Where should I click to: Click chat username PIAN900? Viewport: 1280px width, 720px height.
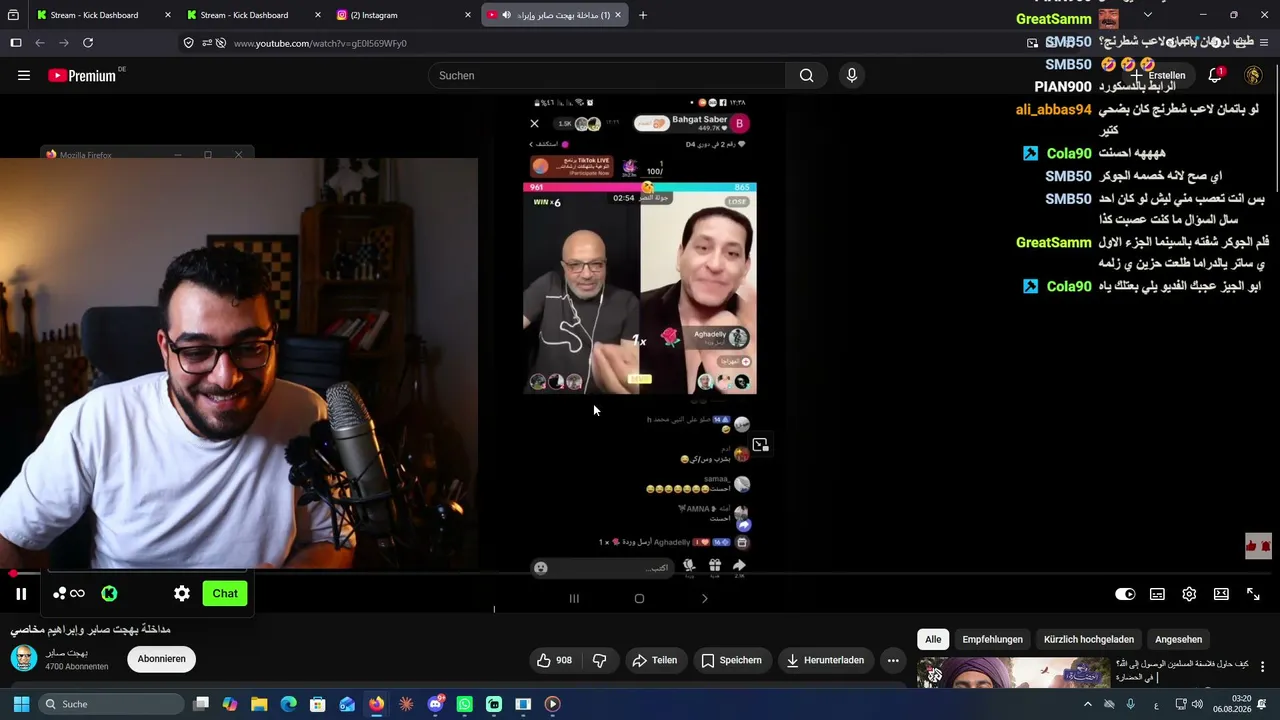(x=1063, y=87)
